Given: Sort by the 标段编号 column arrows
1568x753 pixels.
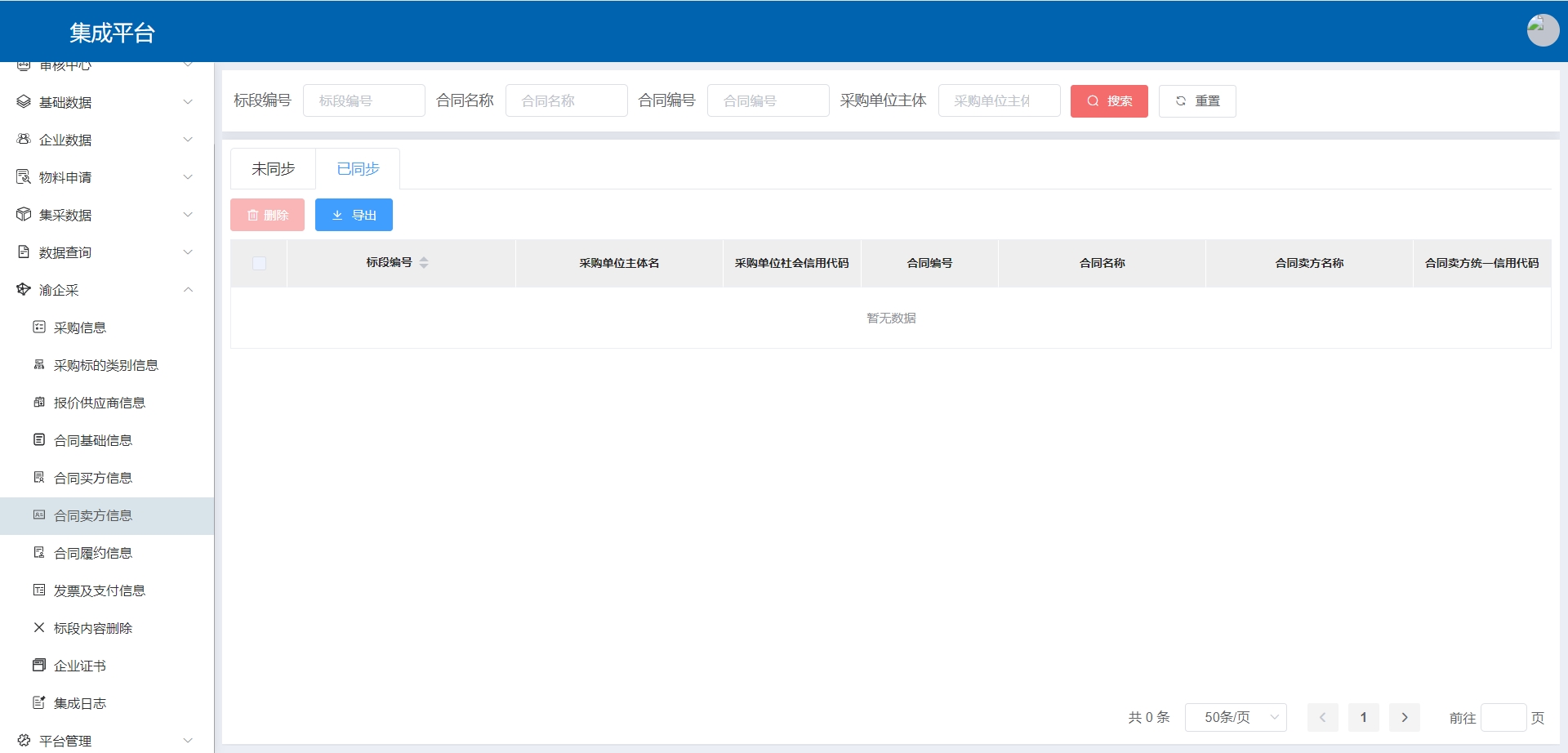Looking at the screenshot, I should coord(424,263).
